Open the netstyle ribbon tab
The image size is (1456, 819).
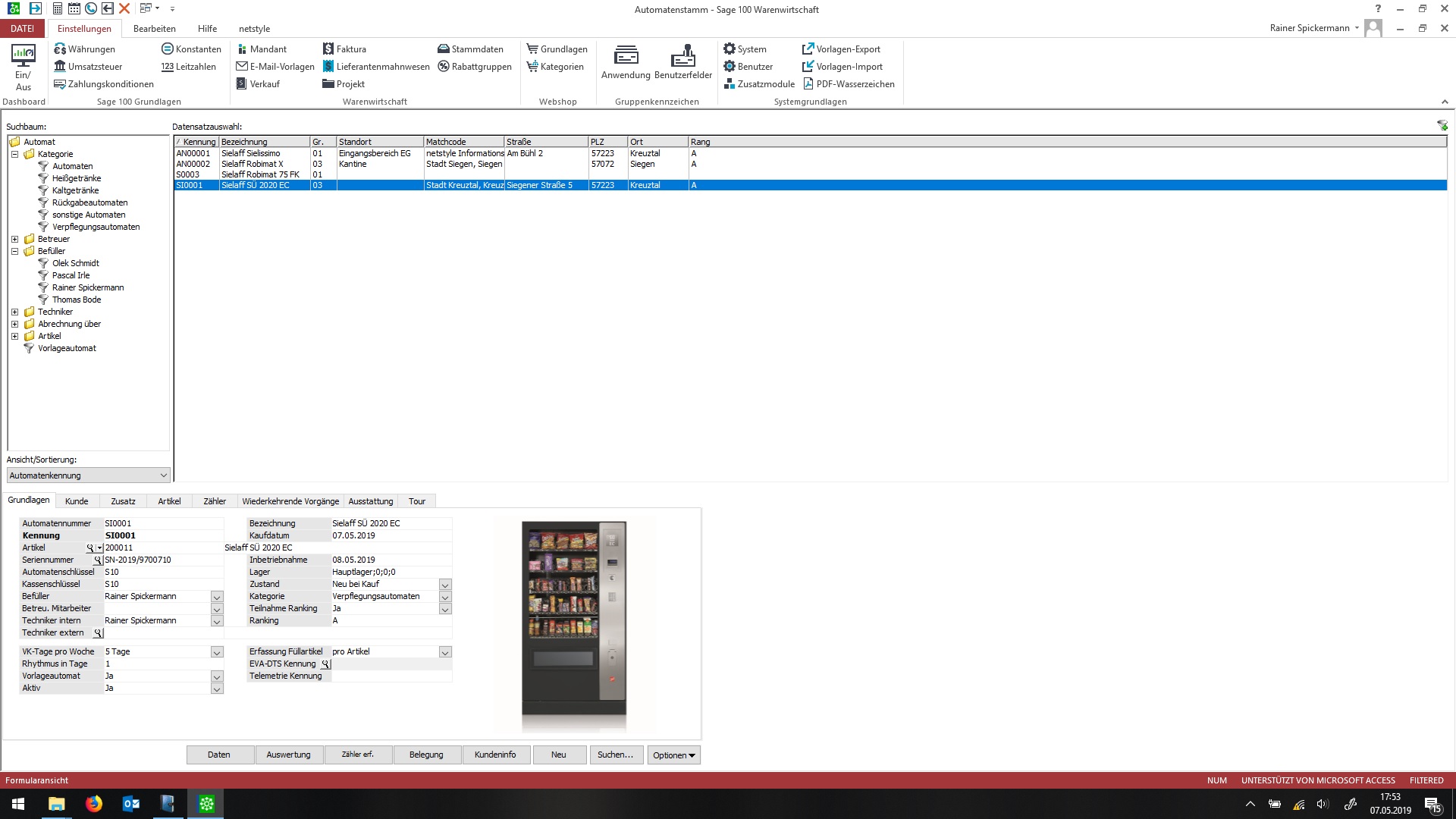254,29
